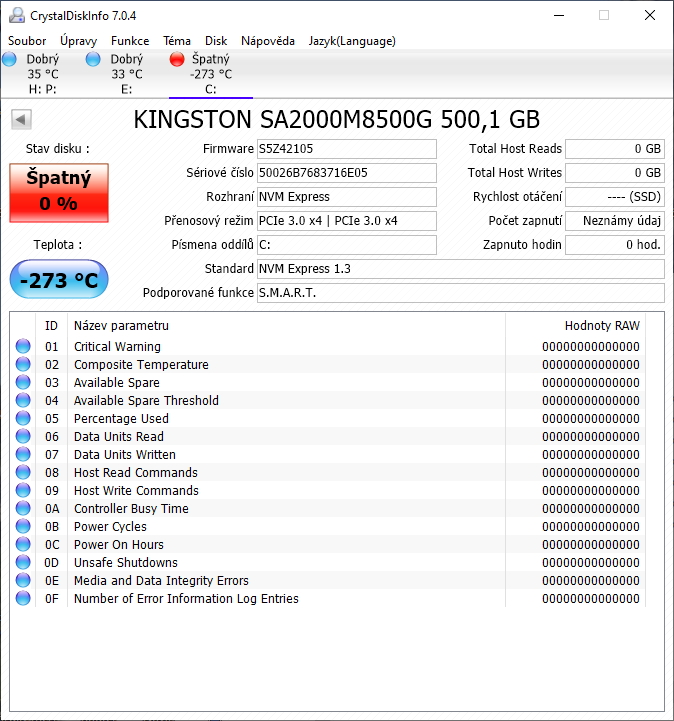Click the Rychlost otáčení ---- (SSD) field
The image size is (674, 721).
615,197
